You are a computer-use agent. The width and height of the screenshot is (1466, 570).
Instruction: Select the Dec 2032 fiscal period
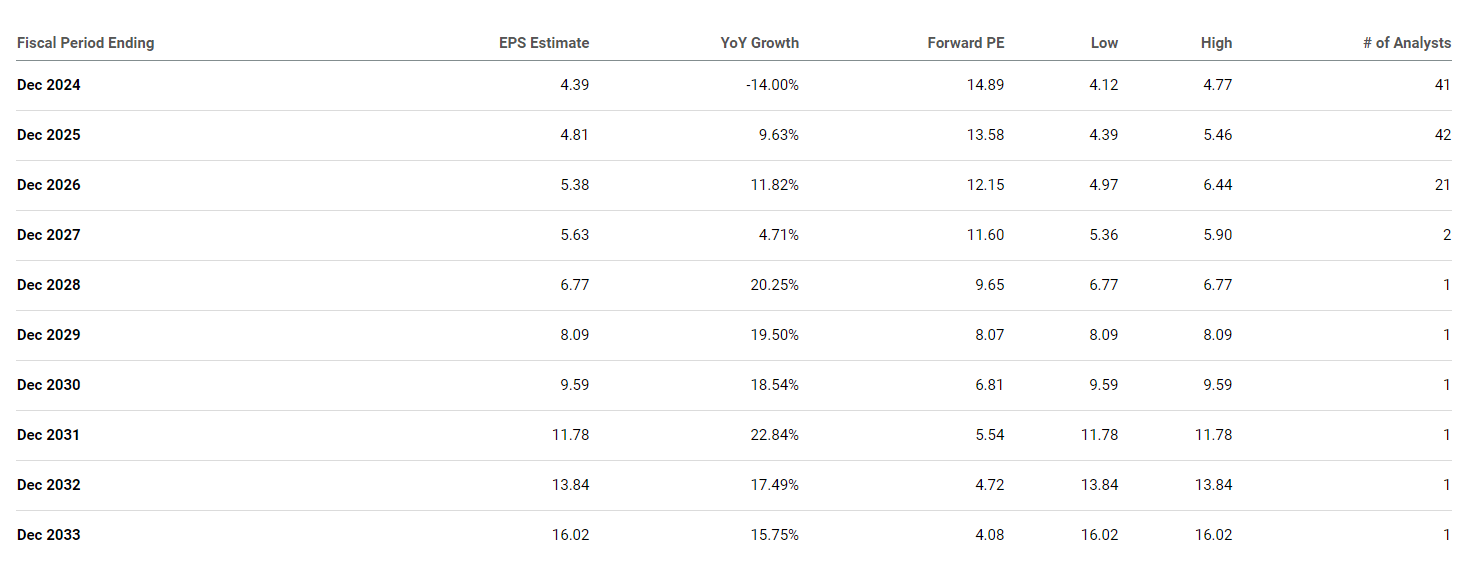click(x=49, y=485)
